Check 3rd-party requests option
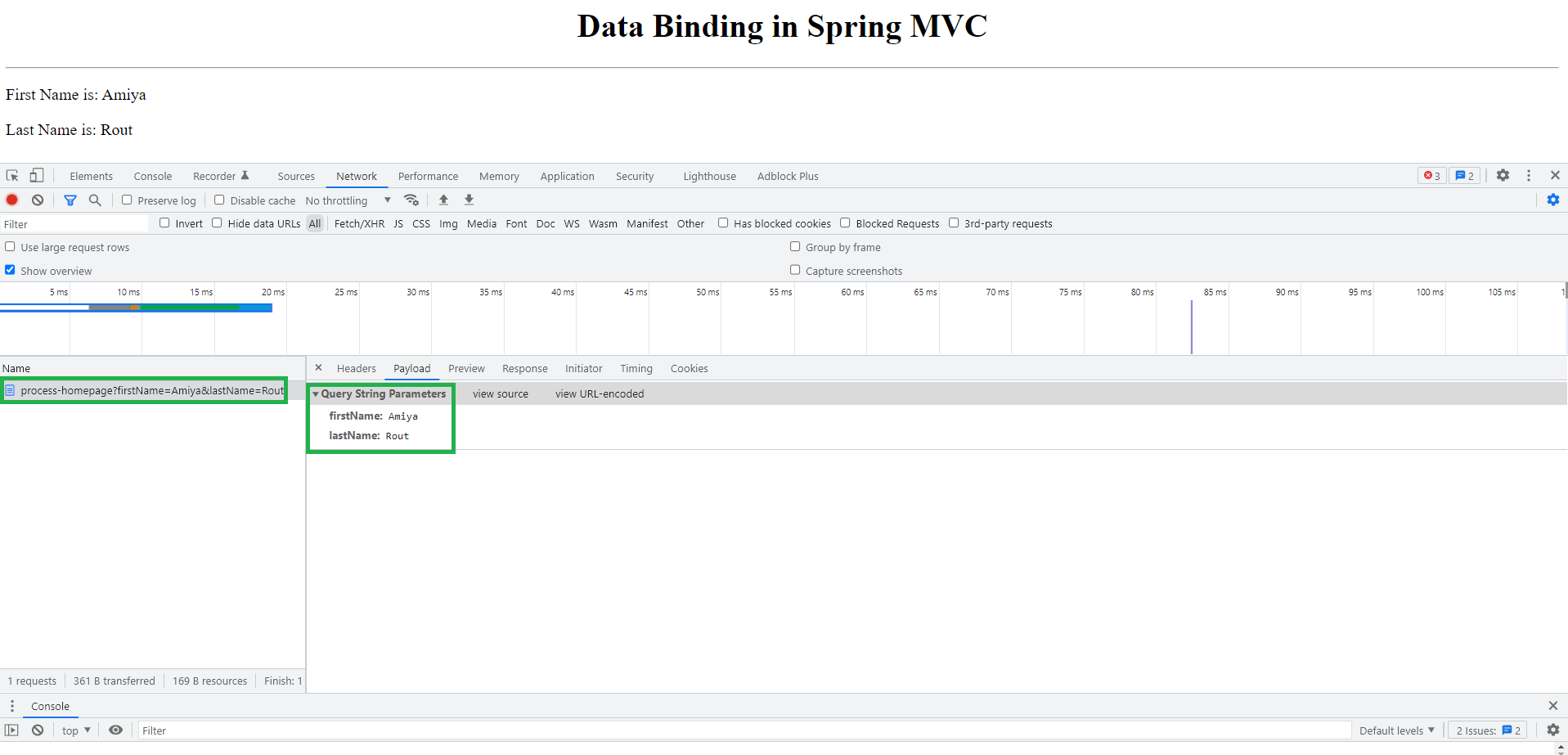This screenshot has height=755, width=1568. click(x=954, y=222)
